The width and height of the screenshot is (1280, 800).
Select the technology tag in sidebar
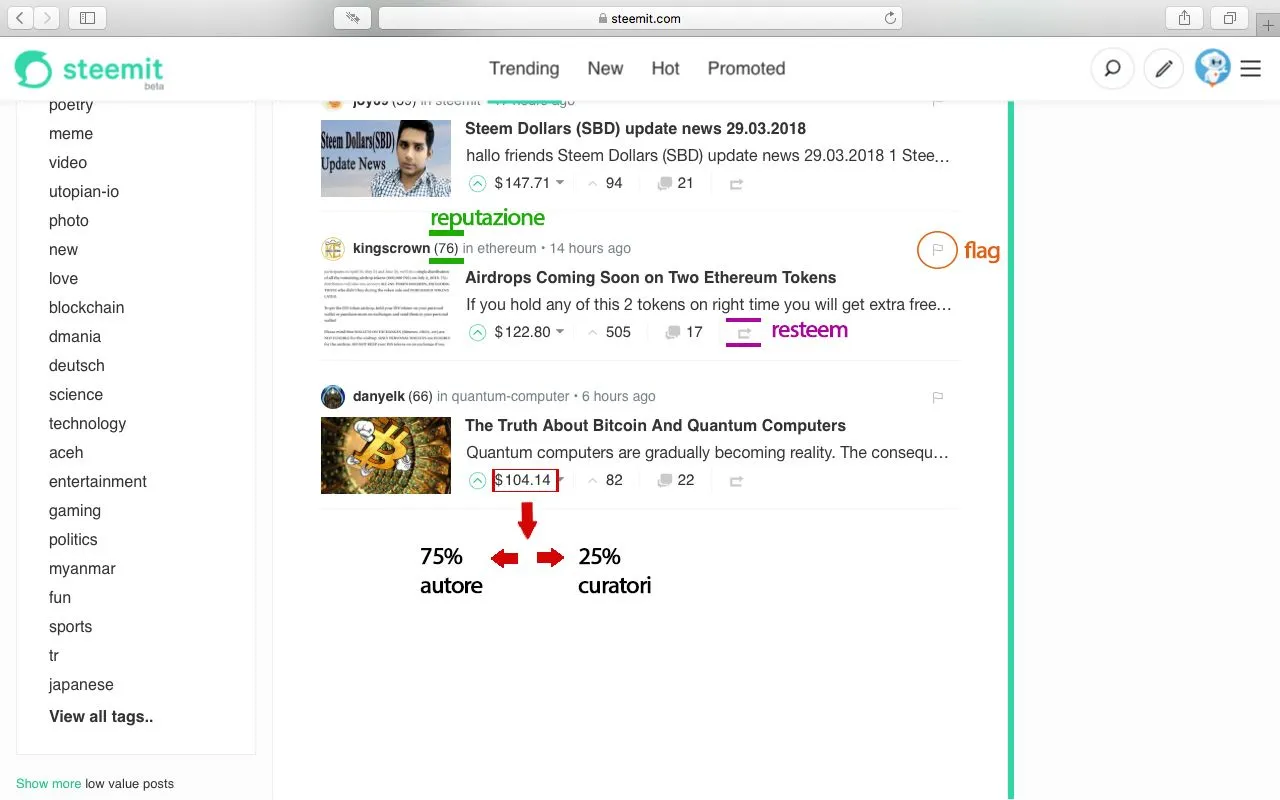click(x=88, y=423)
